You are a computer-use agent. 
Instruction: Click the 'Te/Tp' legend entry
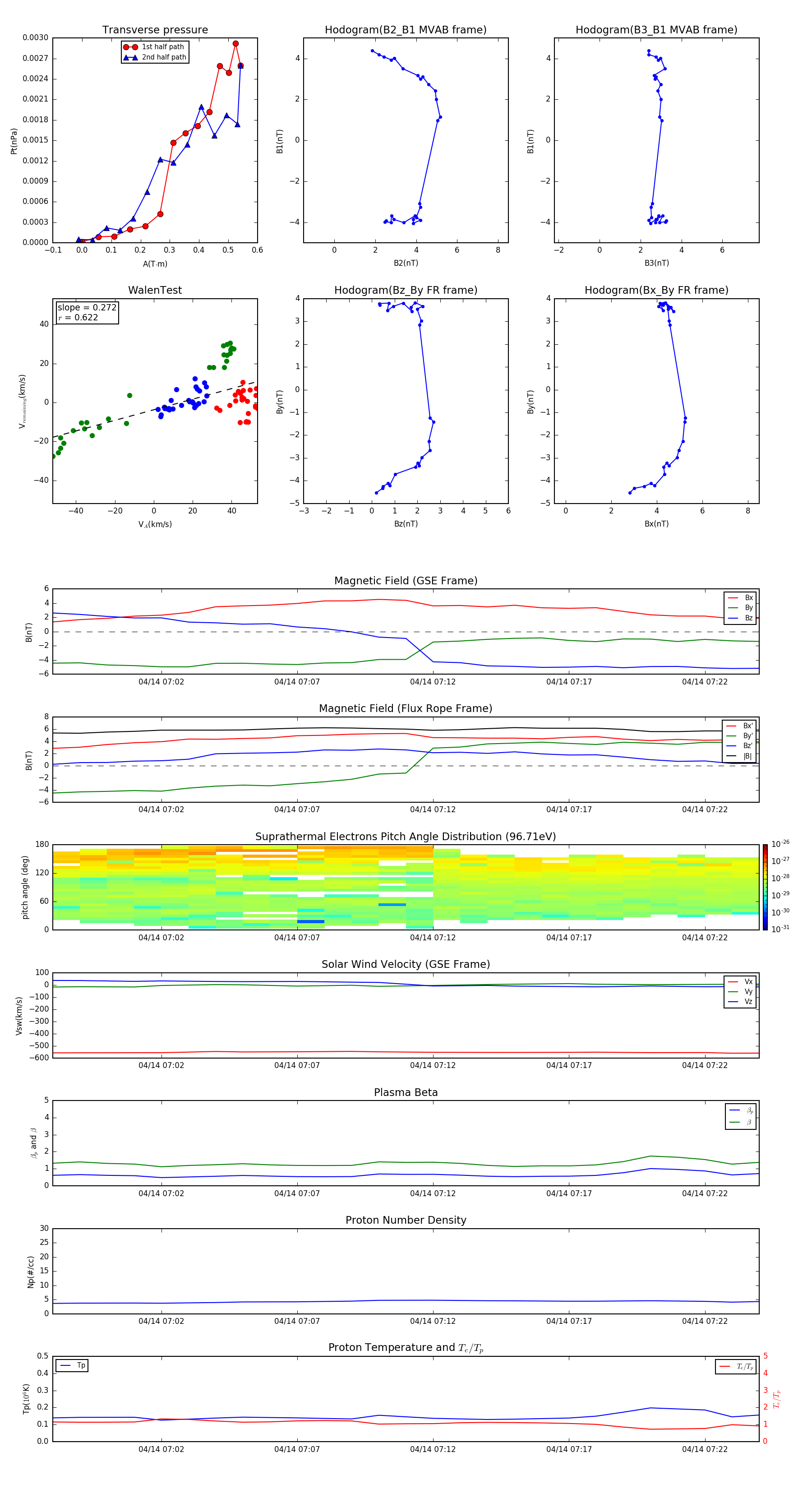[x=736, y=1366]
